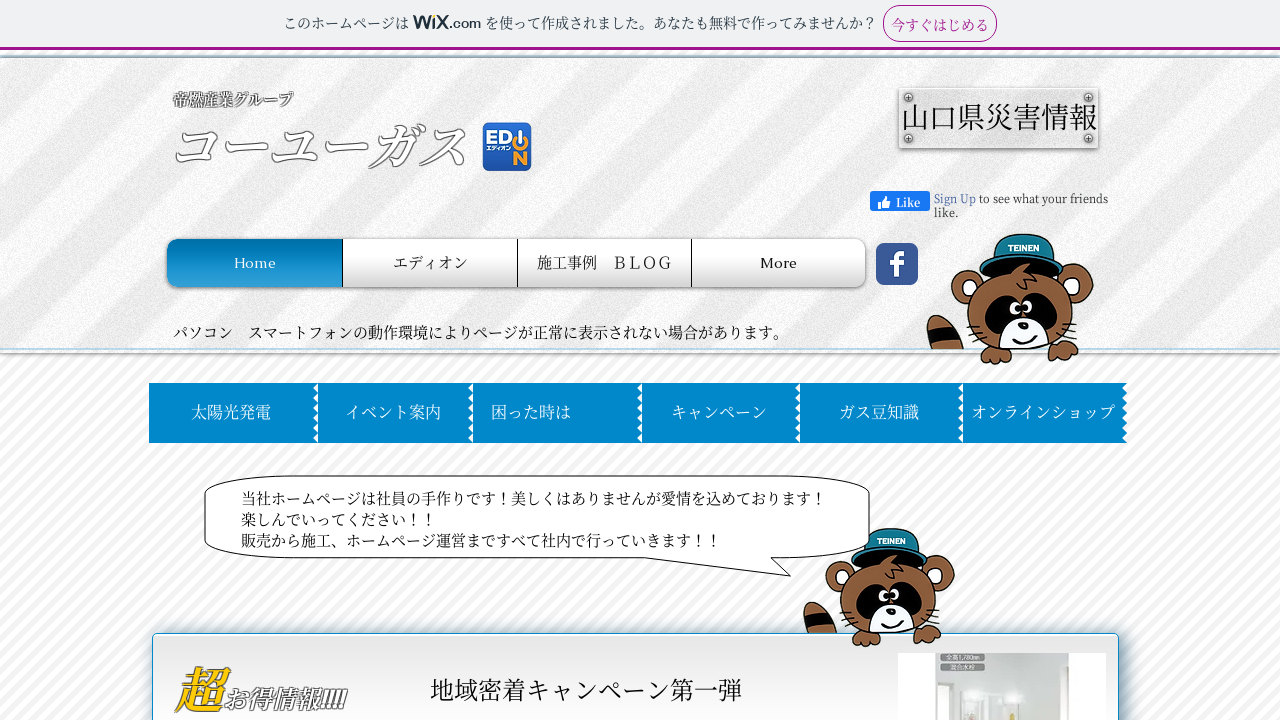Screen dimensions: 1280x720
Task: Open the 施工事例 BLOG menu item
Action: 604,263
